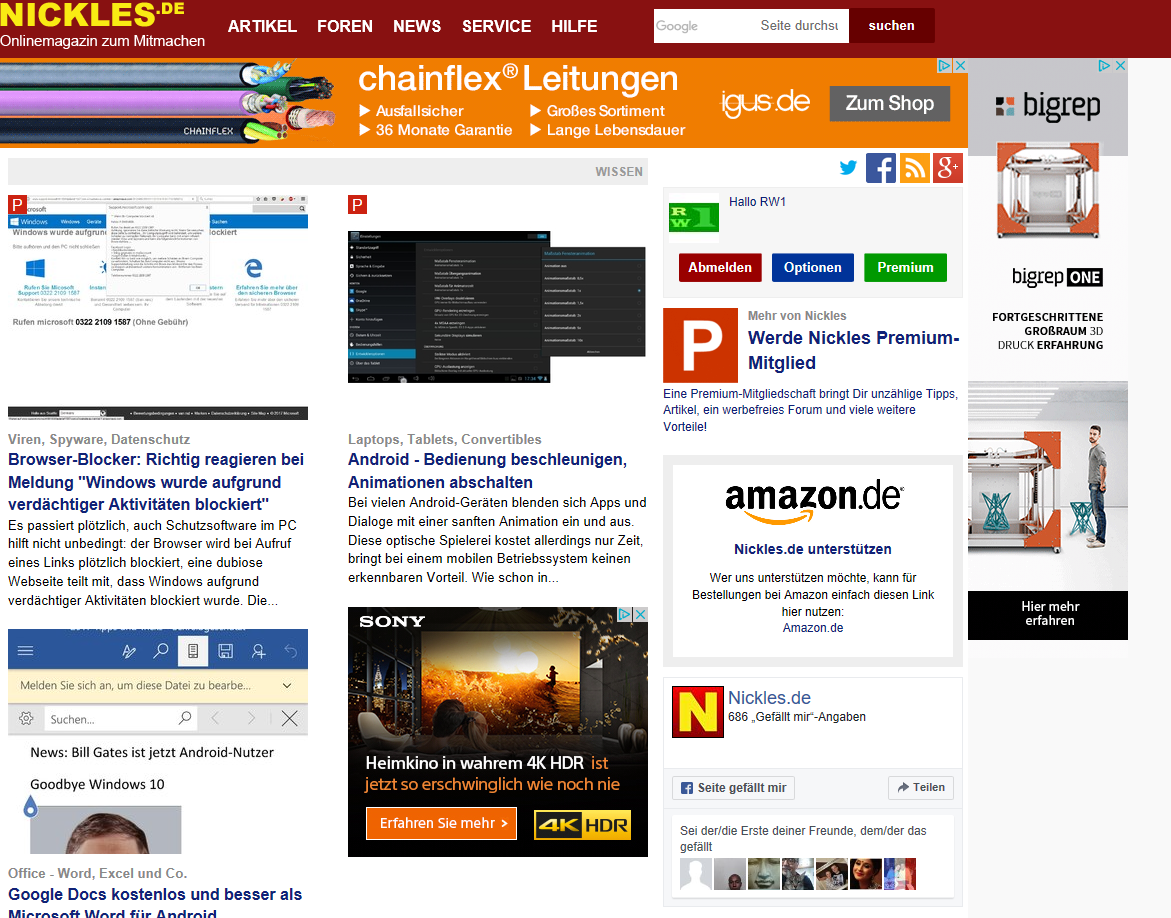Click the search magnifier in Docs thumbnail toolbar
Screen dimensions: 1171x918
[x=161, y=651]
